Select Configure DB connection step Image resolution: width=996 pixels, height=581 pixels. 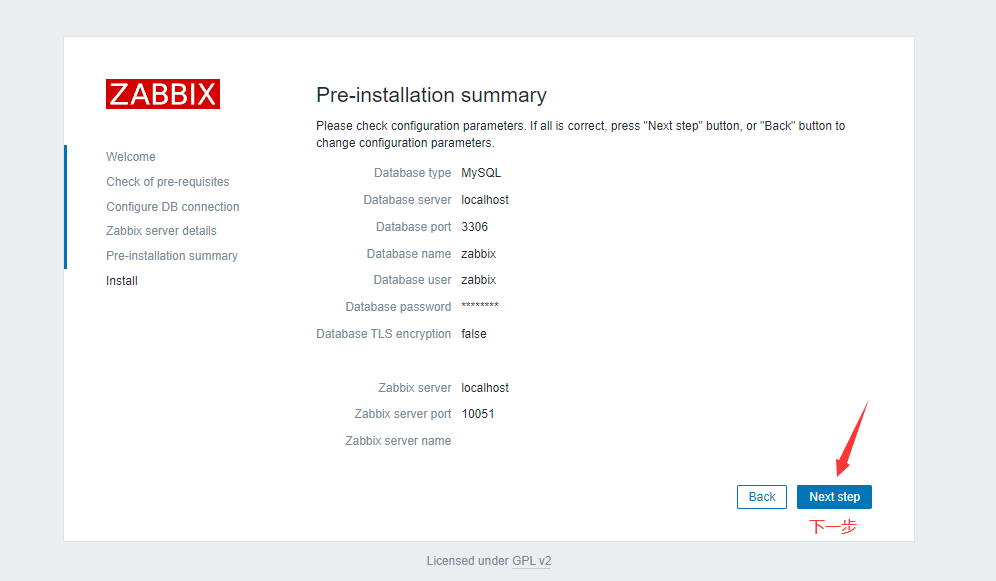tap(173, 206)
